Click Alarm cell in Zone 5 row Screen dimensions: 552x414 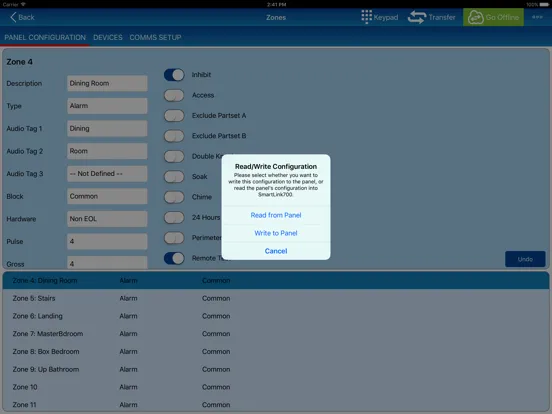click(x=128, y=299)
